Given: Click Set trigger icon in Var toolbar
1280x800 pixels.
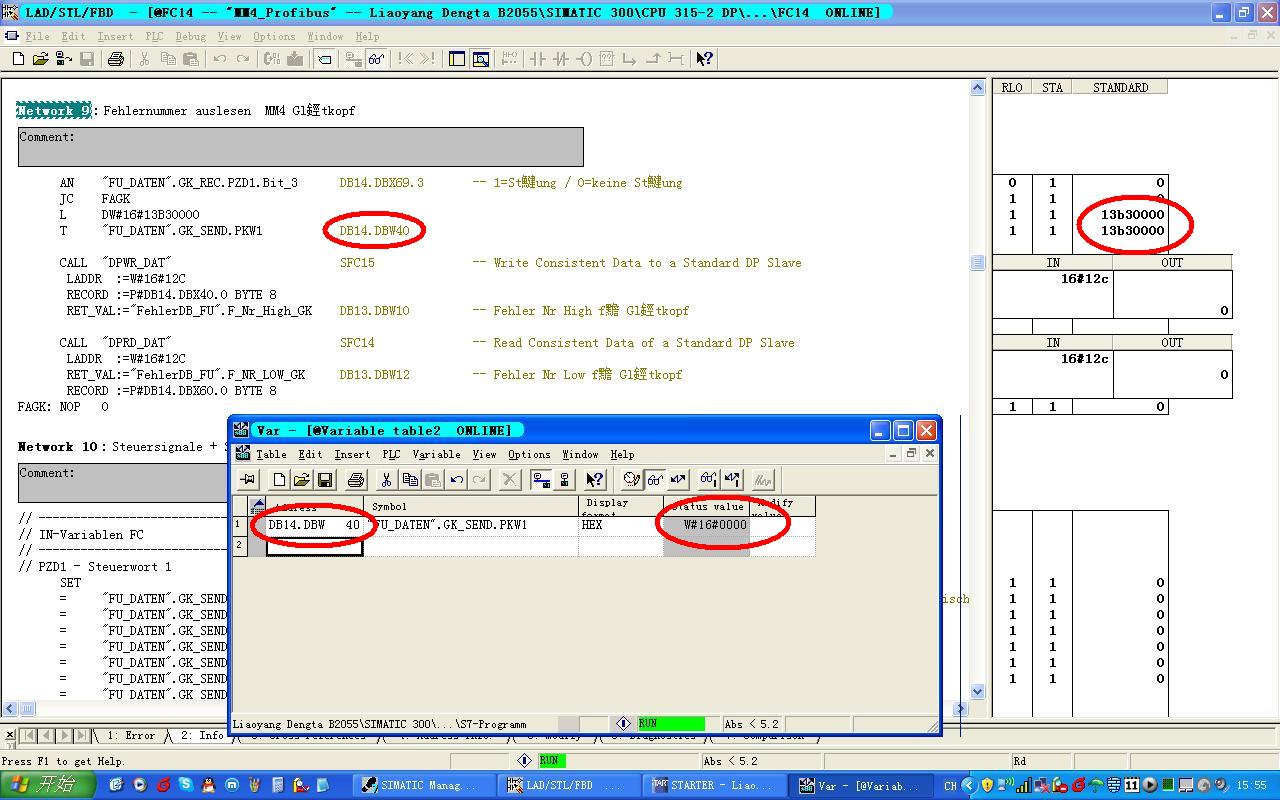Looking at the screenshot, I should tap(631, 480).
